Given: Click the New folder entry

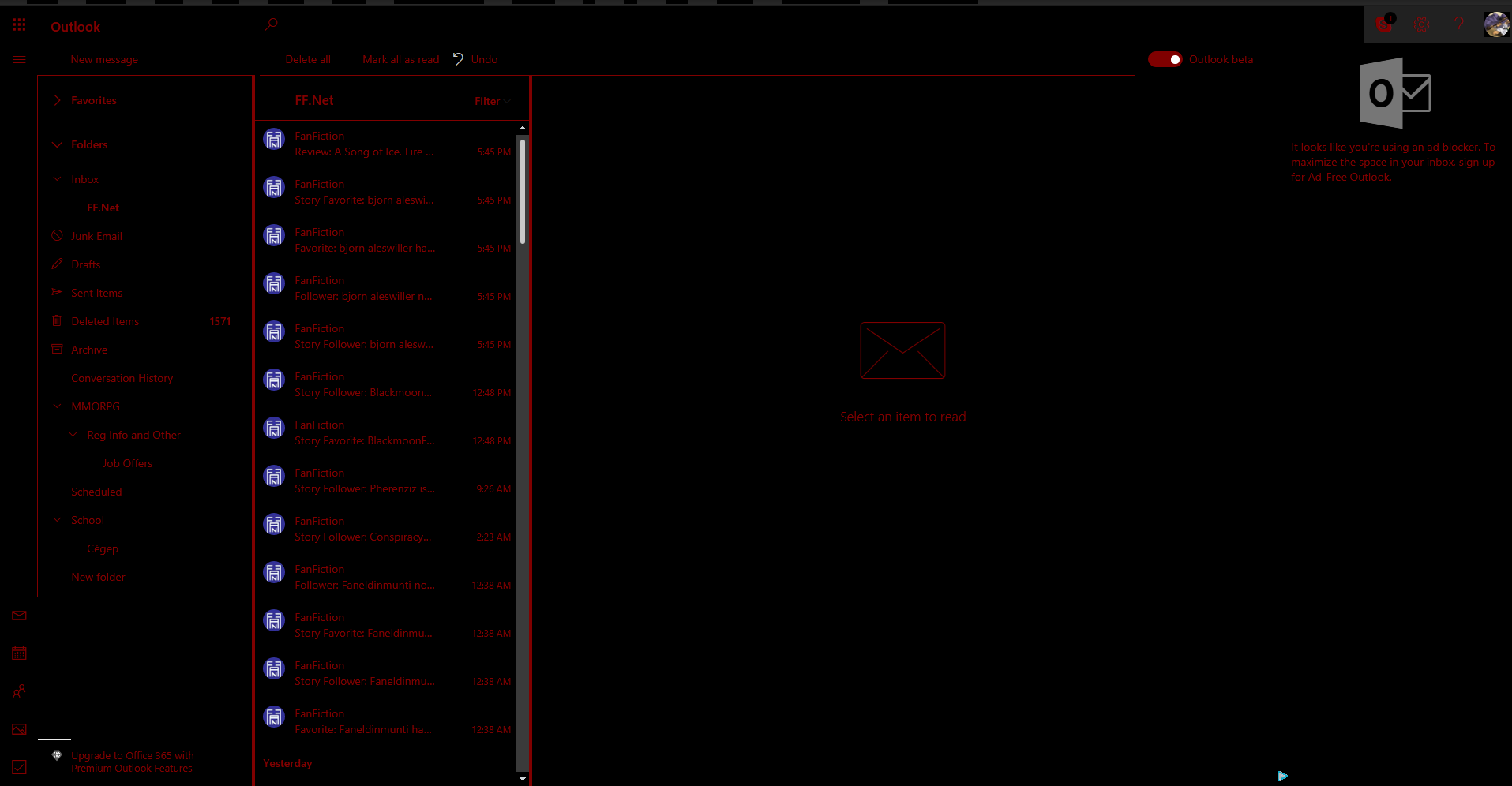Looking at the screenshot, I should click(98, 577).
